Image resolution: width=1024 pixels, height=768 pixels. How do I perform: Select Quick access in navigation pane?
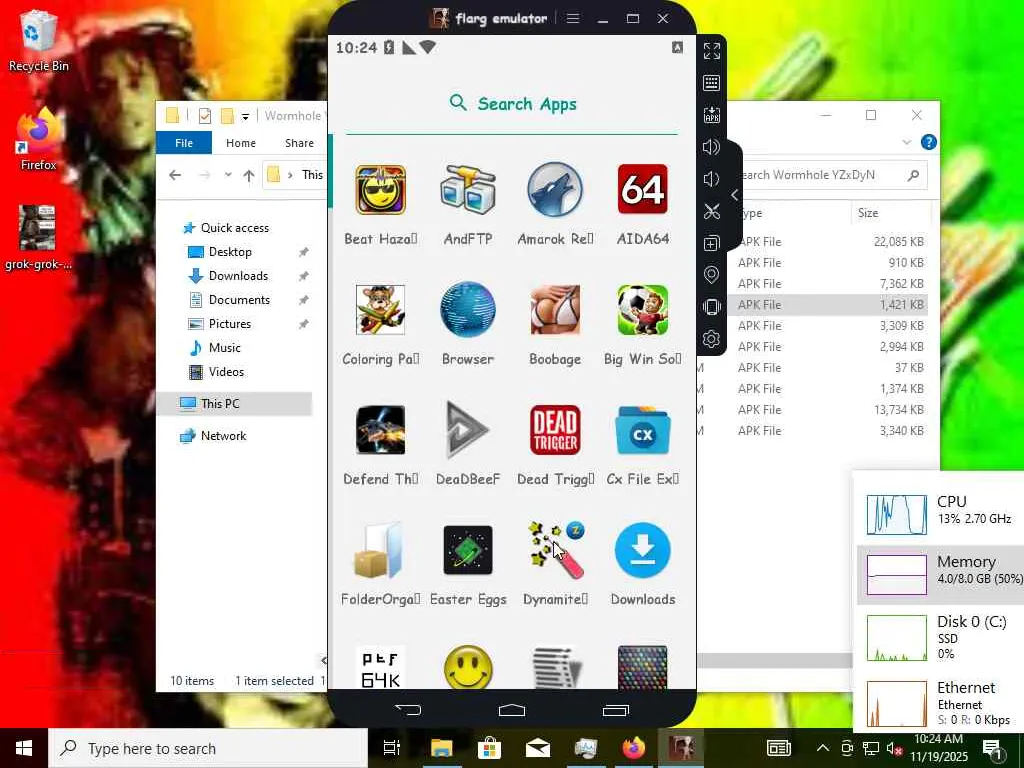click(x=235, y=228)
